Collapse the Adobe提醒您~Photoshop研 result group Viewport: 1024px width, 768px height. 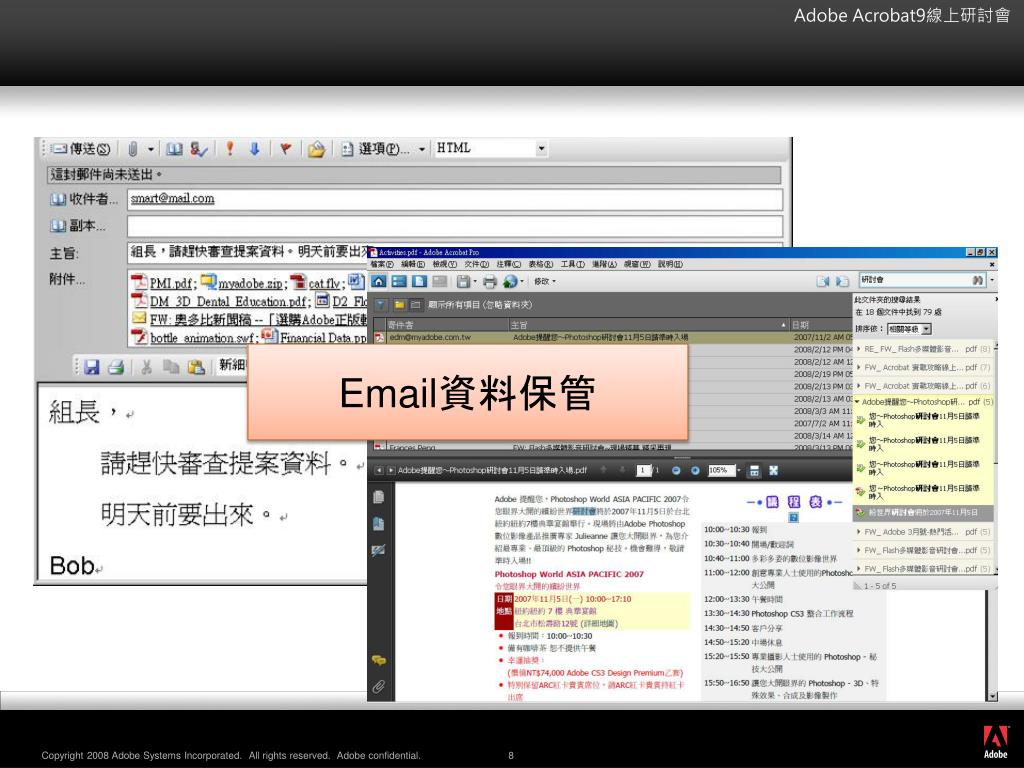858,402
